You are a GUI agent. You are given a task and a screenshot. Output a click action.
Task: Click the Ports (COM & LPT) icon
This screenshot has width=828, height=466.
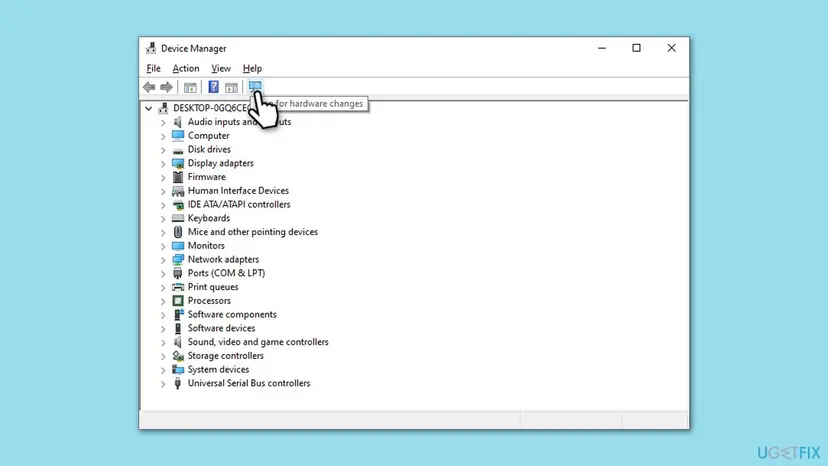178,273
